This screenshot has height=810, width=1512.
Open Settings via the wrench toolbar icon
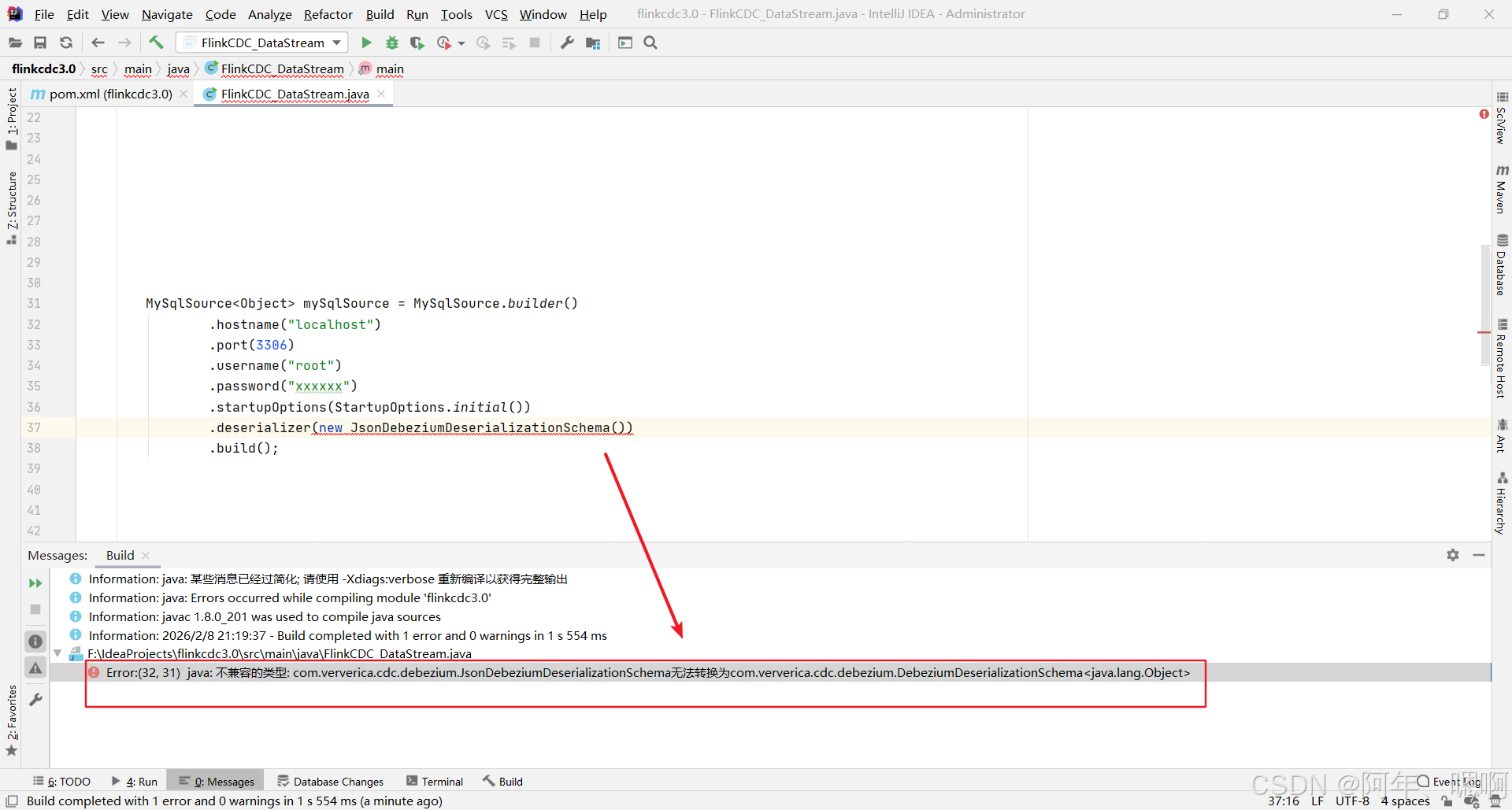click(x=567, y=43)
